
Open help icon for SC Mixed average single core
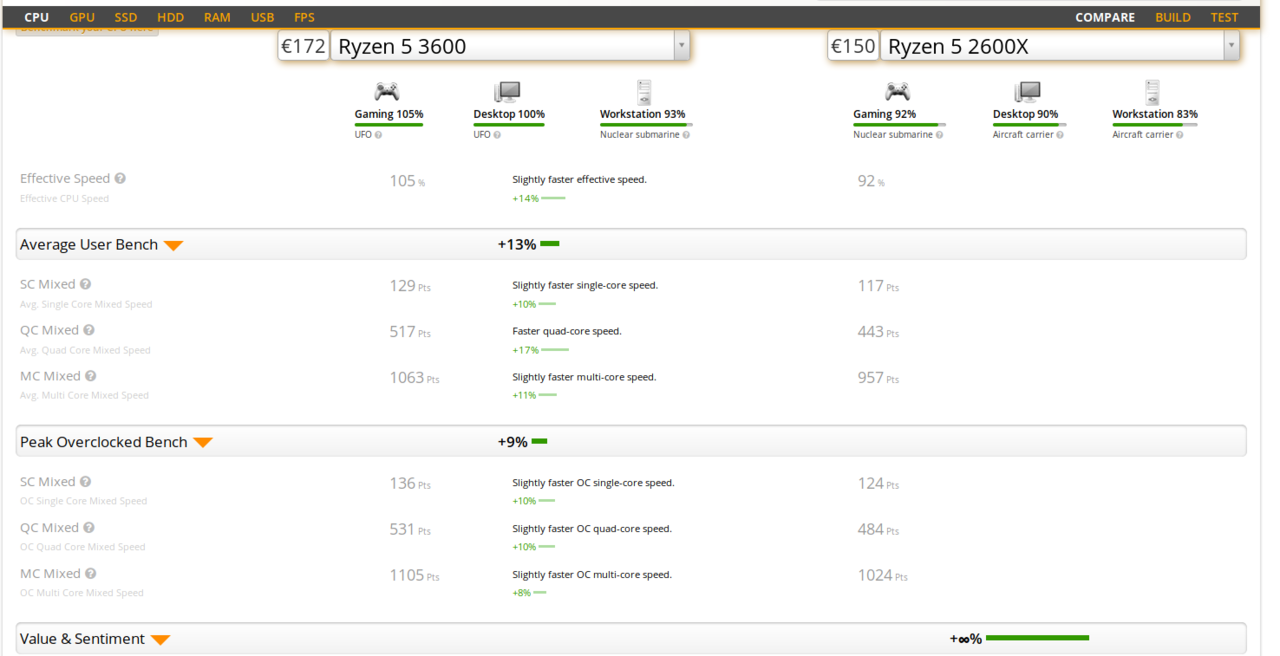point(85,285)
